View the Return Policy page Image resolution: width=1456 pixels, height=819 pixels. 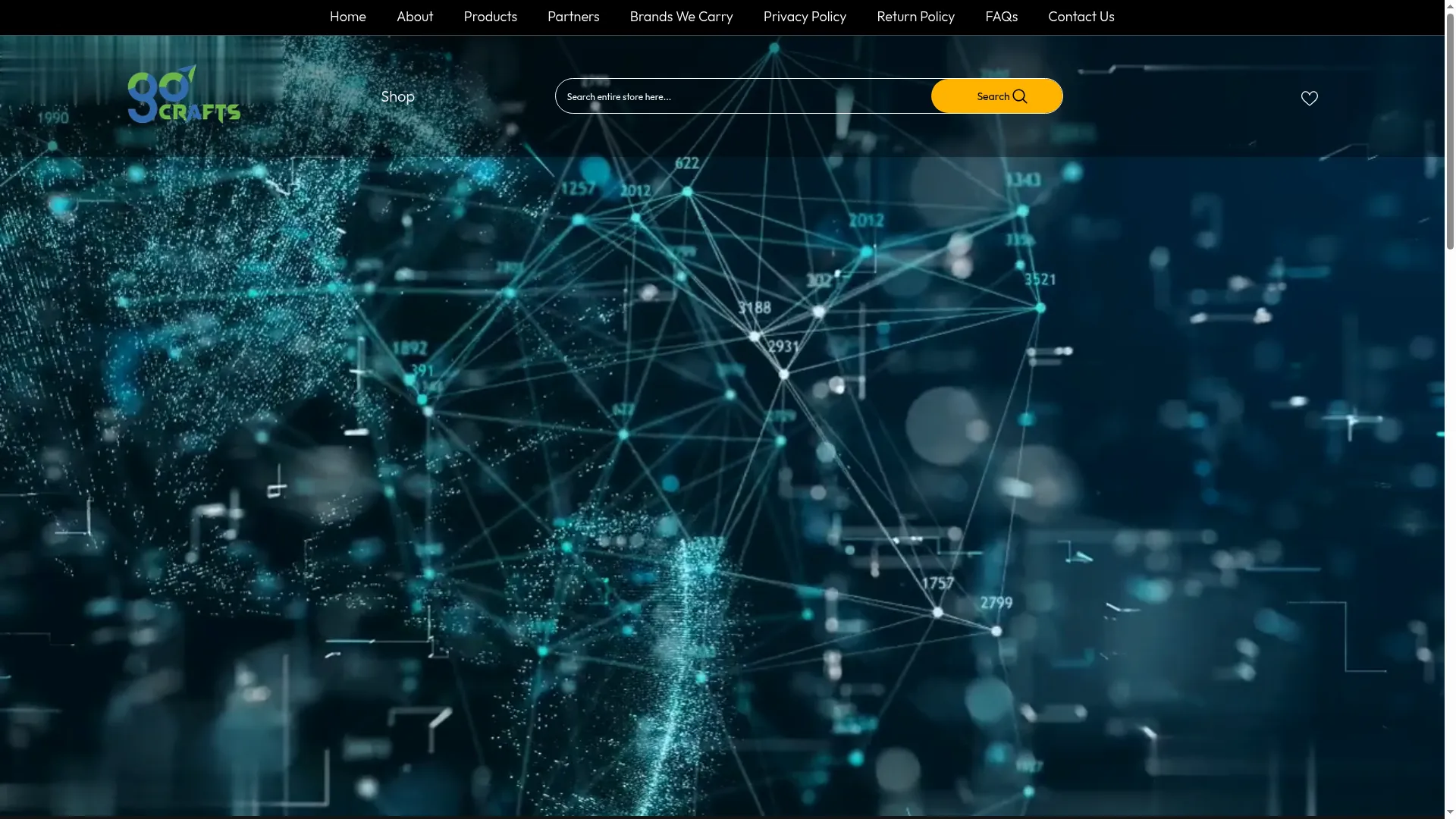point(915,17)
